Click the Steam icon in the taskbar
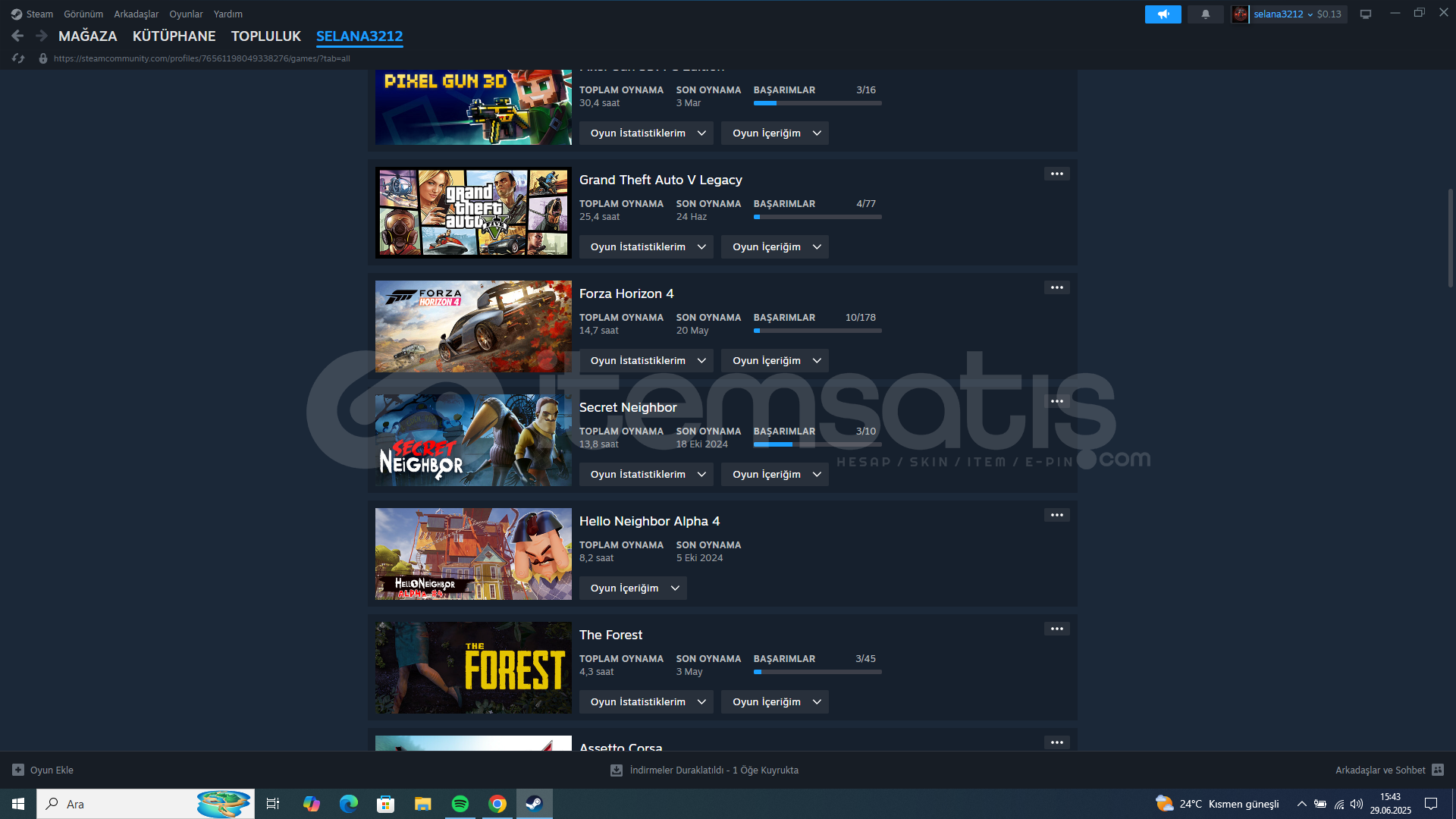The width and height of the screenshot is (1456, 819). tap(535, 804)
